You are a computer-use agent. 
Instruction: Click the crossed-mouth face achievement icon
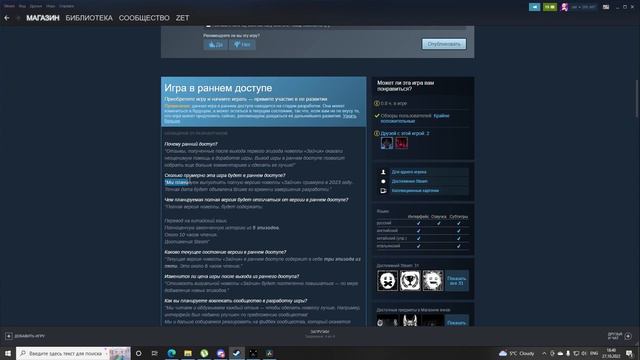pyautogui.click(x=387, y=280)
